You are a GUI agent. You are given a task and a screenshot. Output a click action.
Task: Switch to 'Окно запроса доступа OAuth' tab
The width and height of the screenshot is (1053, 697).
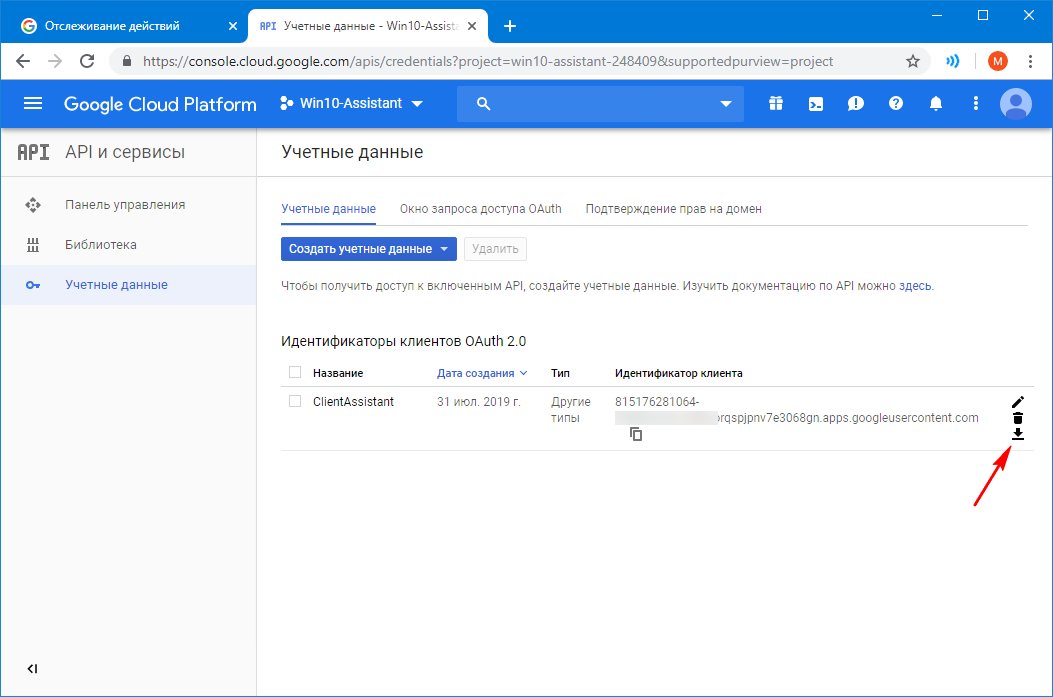[480, 209]
